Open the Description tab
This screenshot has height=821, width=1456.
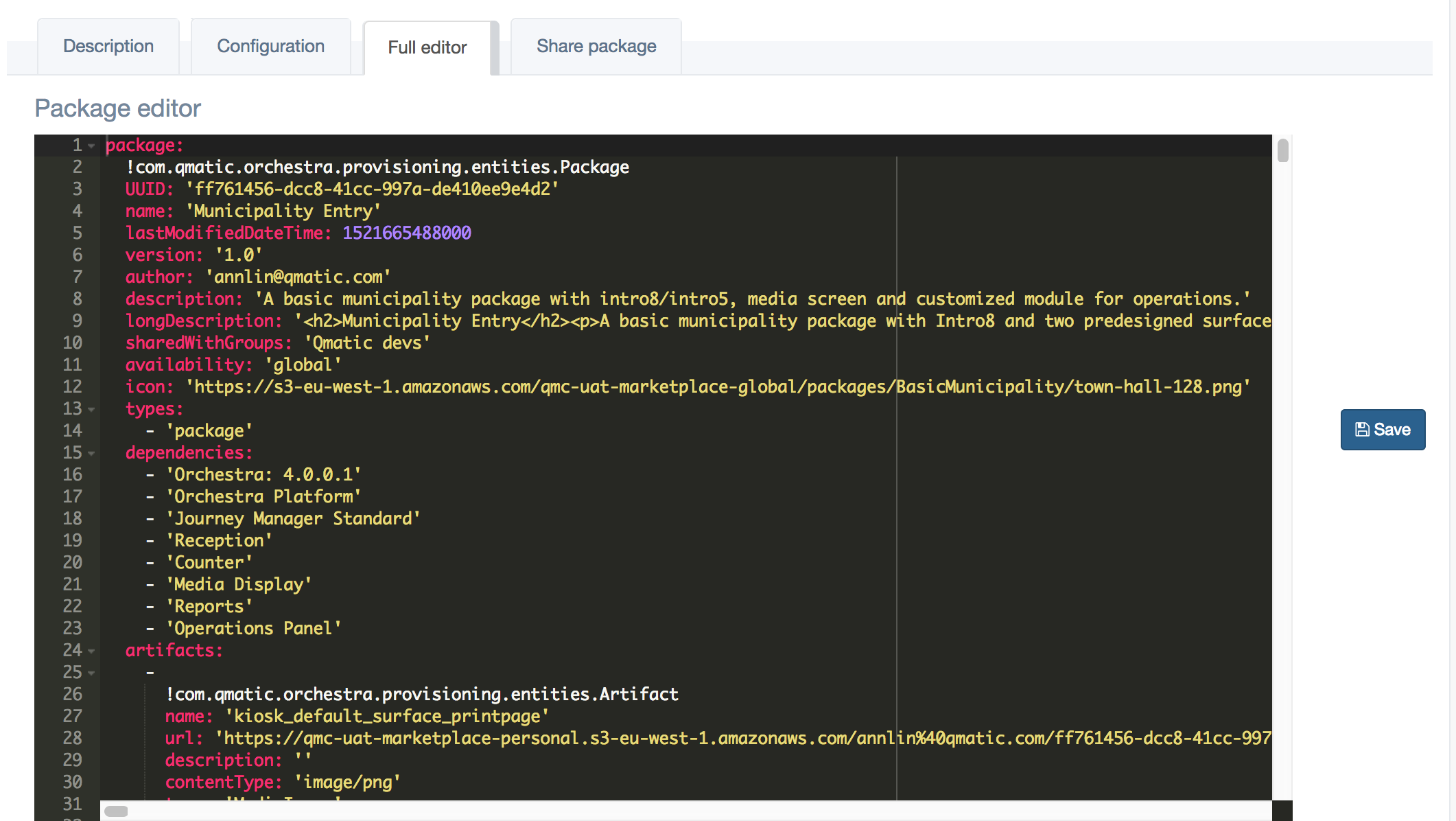coord(108,47)
